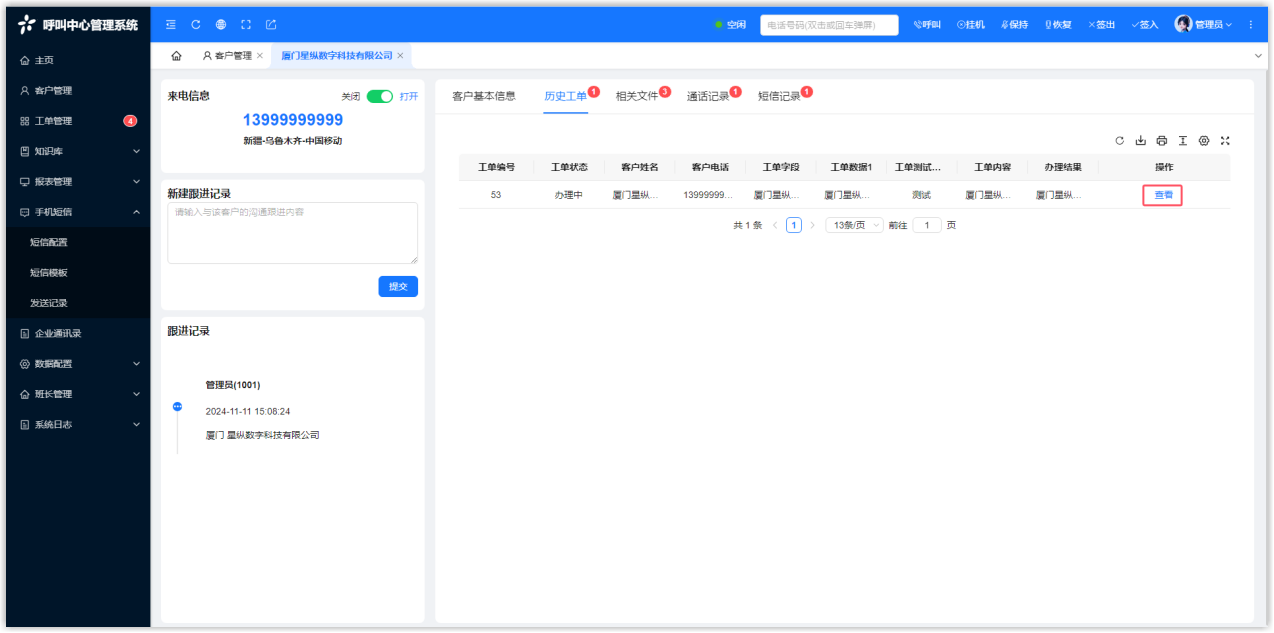This screenshot has width=1274, height=633.
Task: Click the table fullscreen expand icon
Action: point(1225,141)
